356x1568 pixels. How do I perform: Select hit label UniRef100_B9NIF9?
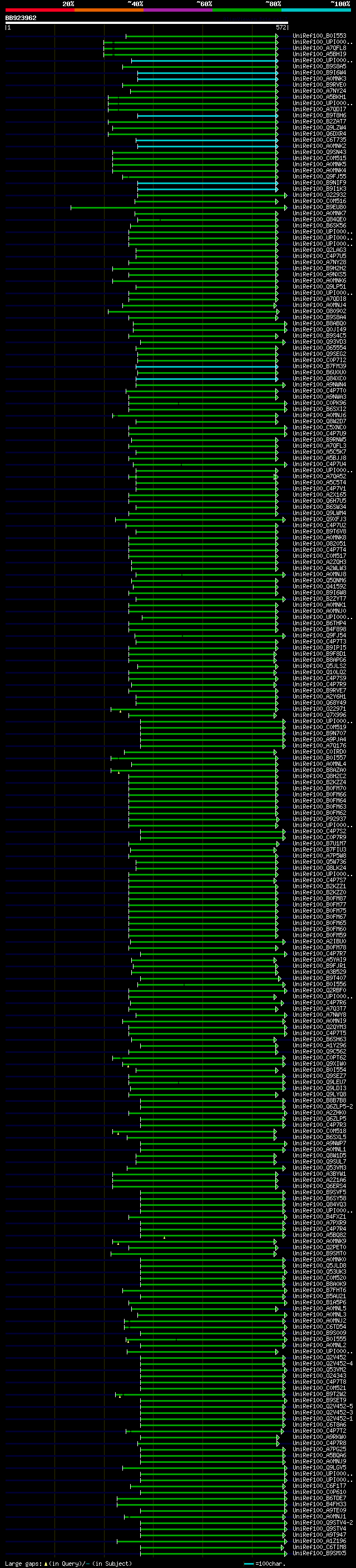319,183
